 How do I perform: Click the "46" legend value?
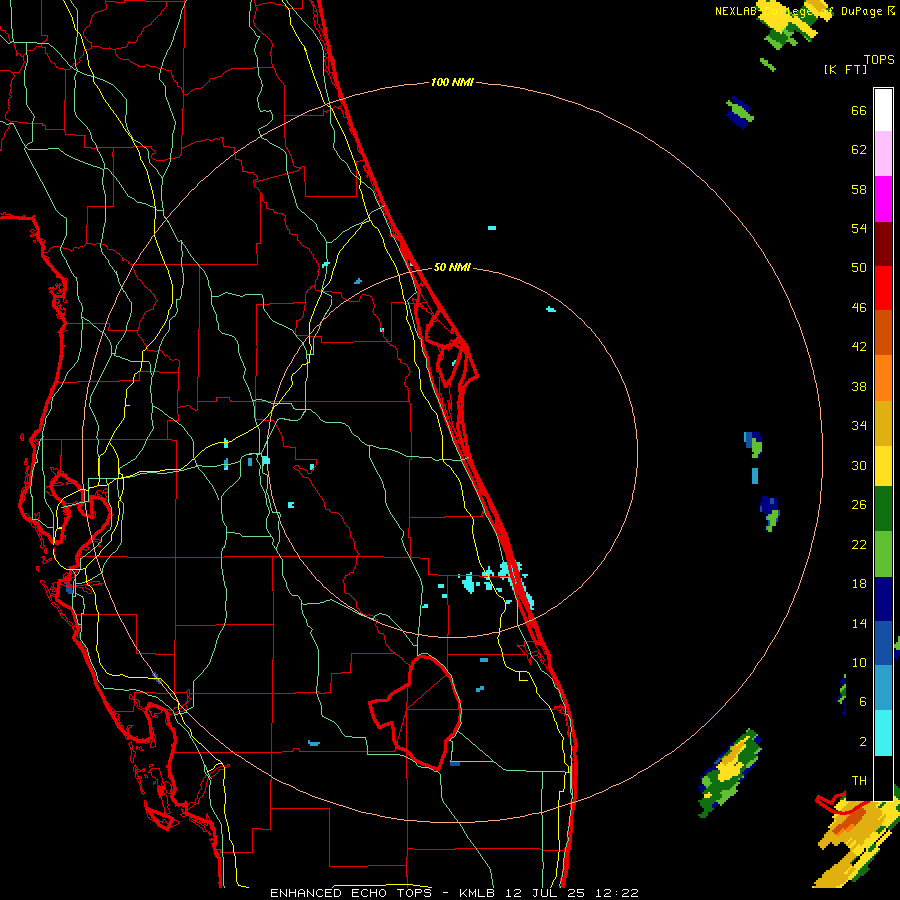pos(859,308)
